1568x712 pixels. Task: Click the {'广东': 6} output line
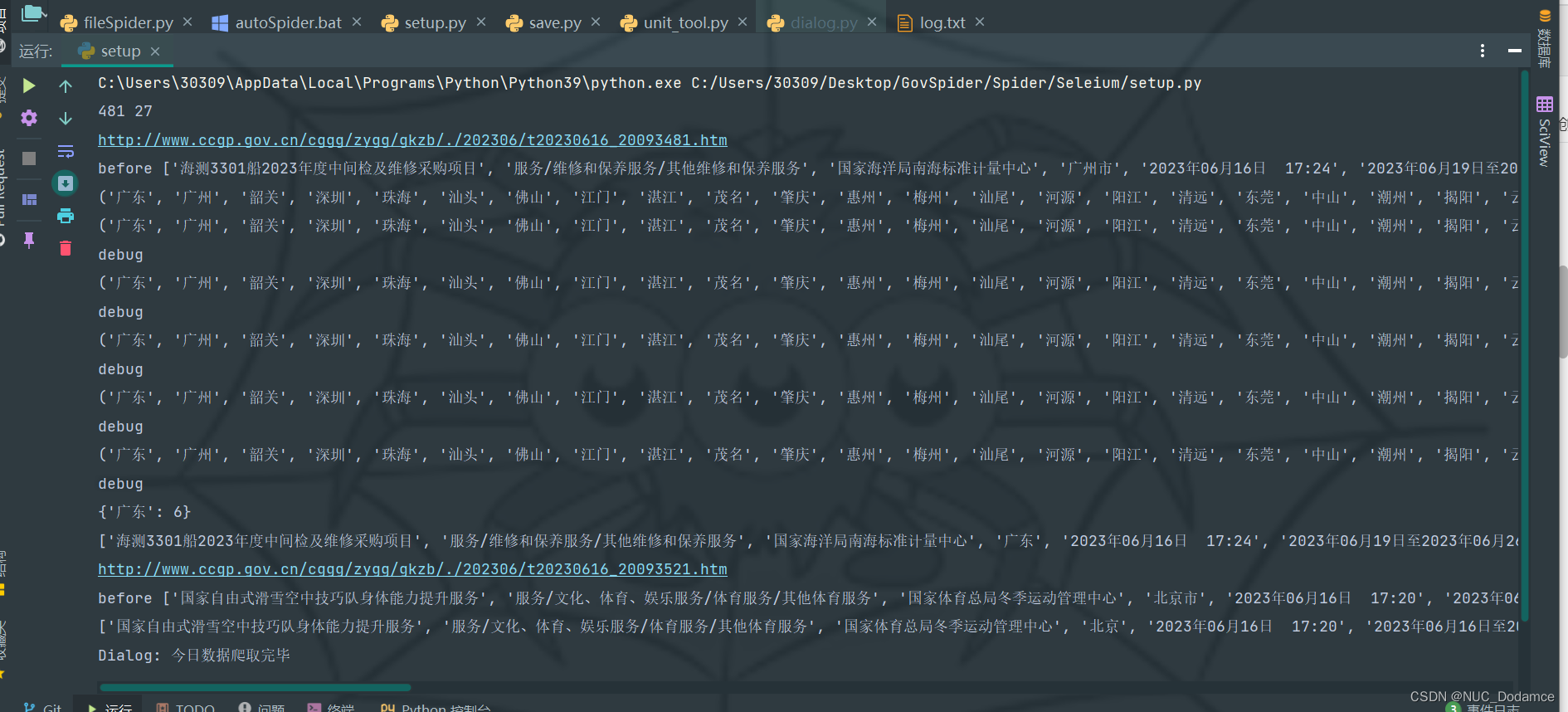pos(144,512)
